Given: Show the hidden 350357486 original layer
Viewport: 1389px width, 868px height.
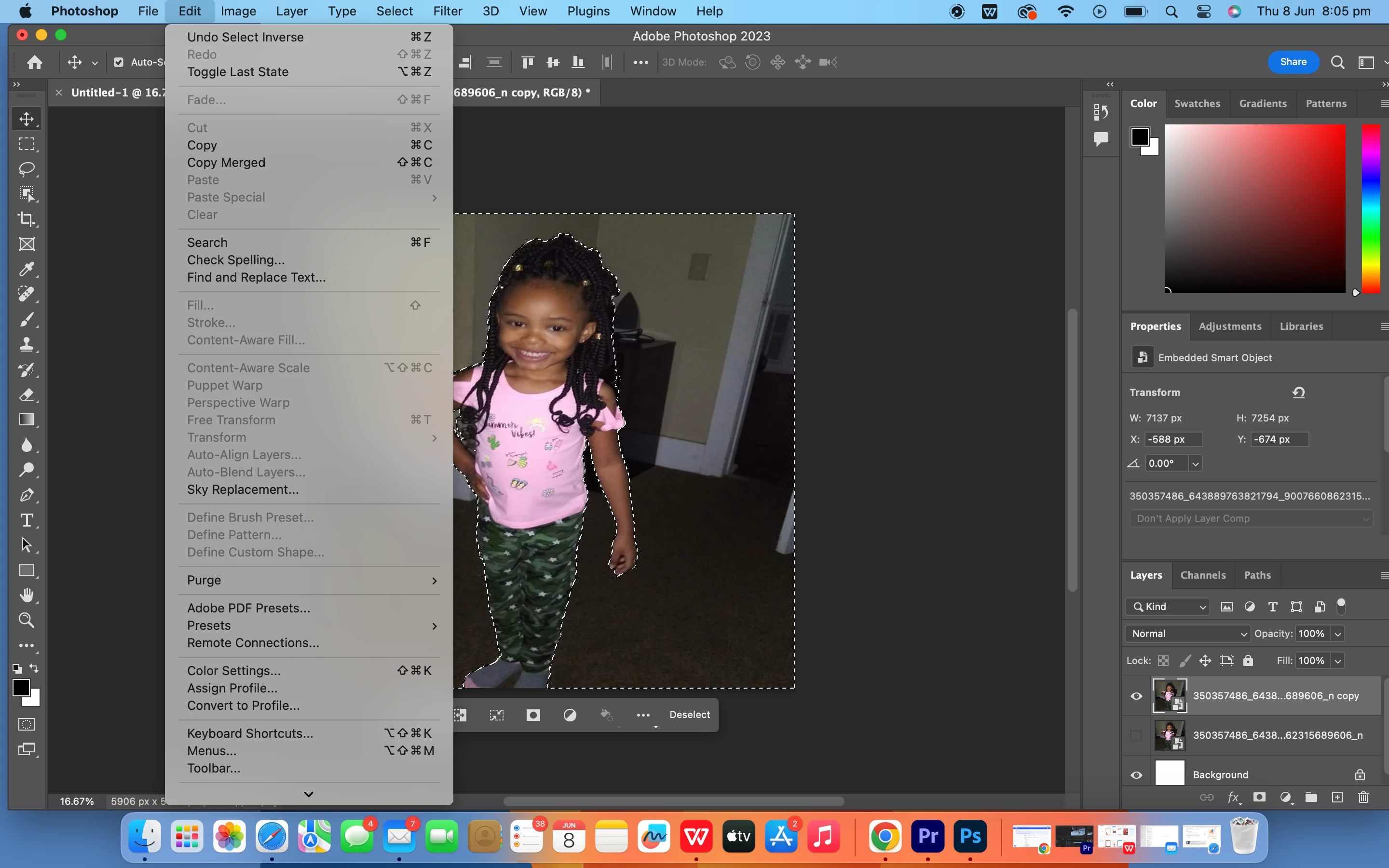Looking at the screenshot, I should [1136, 735].
